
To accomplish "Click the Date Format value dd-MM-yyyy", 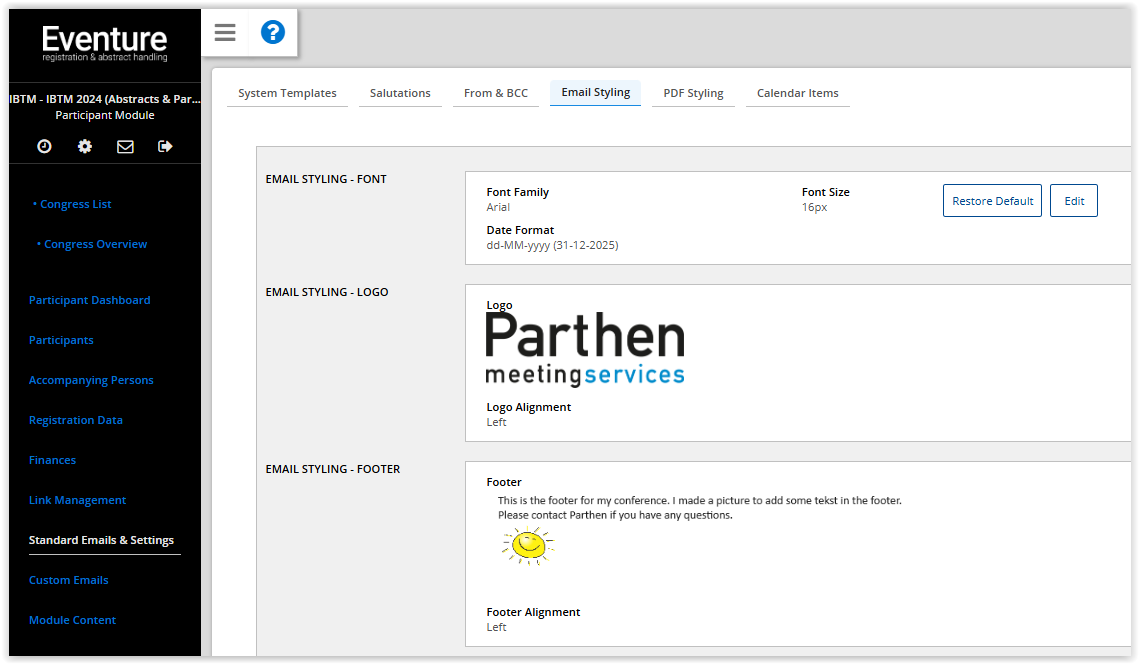I will (x=552, y=246).
